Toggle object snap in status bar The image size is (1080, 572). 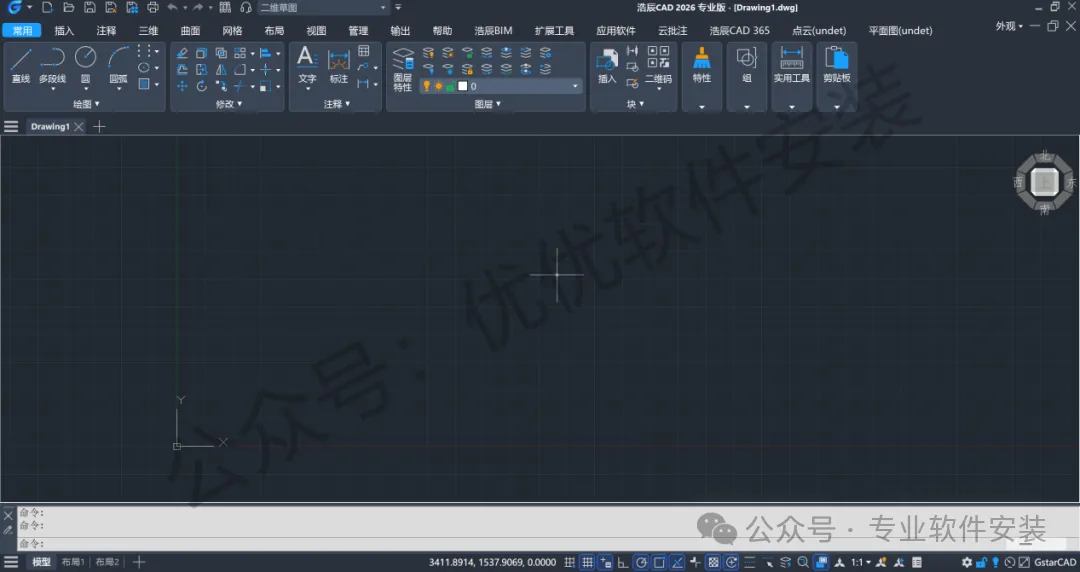659,562
